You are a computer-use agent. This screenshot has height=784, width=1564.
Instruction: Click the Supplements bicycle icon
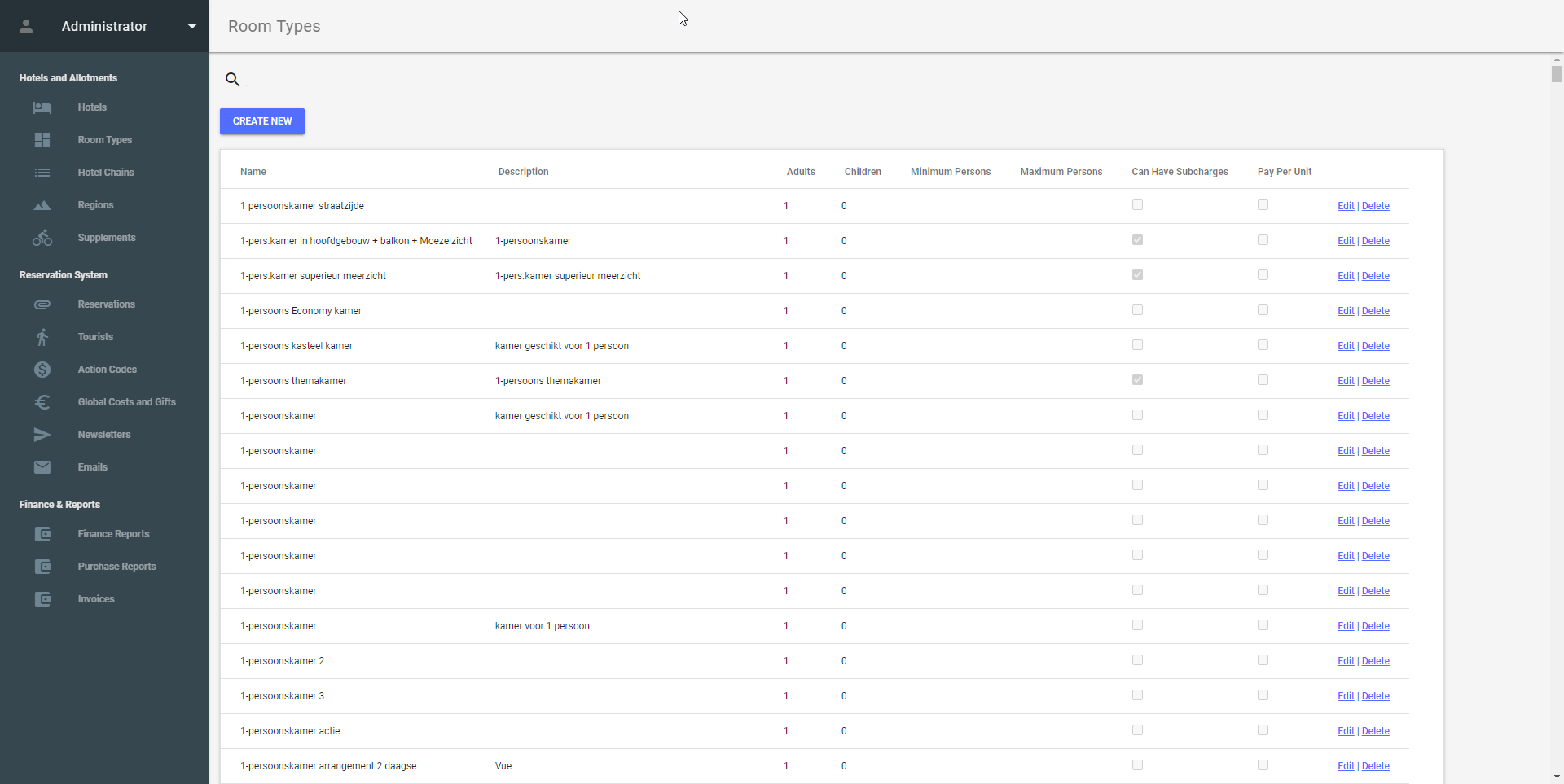click(x=42, y=238)
